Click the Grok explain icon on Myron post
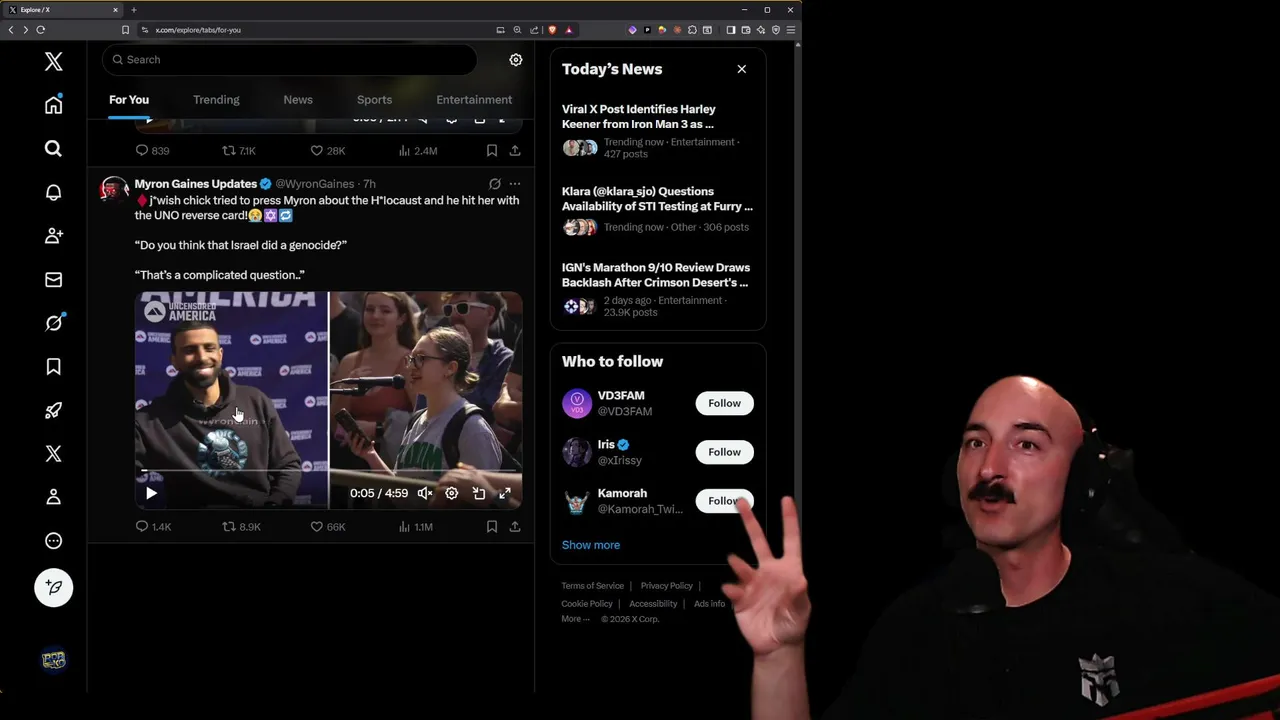 pyautogui.click(x=494, y=184)
